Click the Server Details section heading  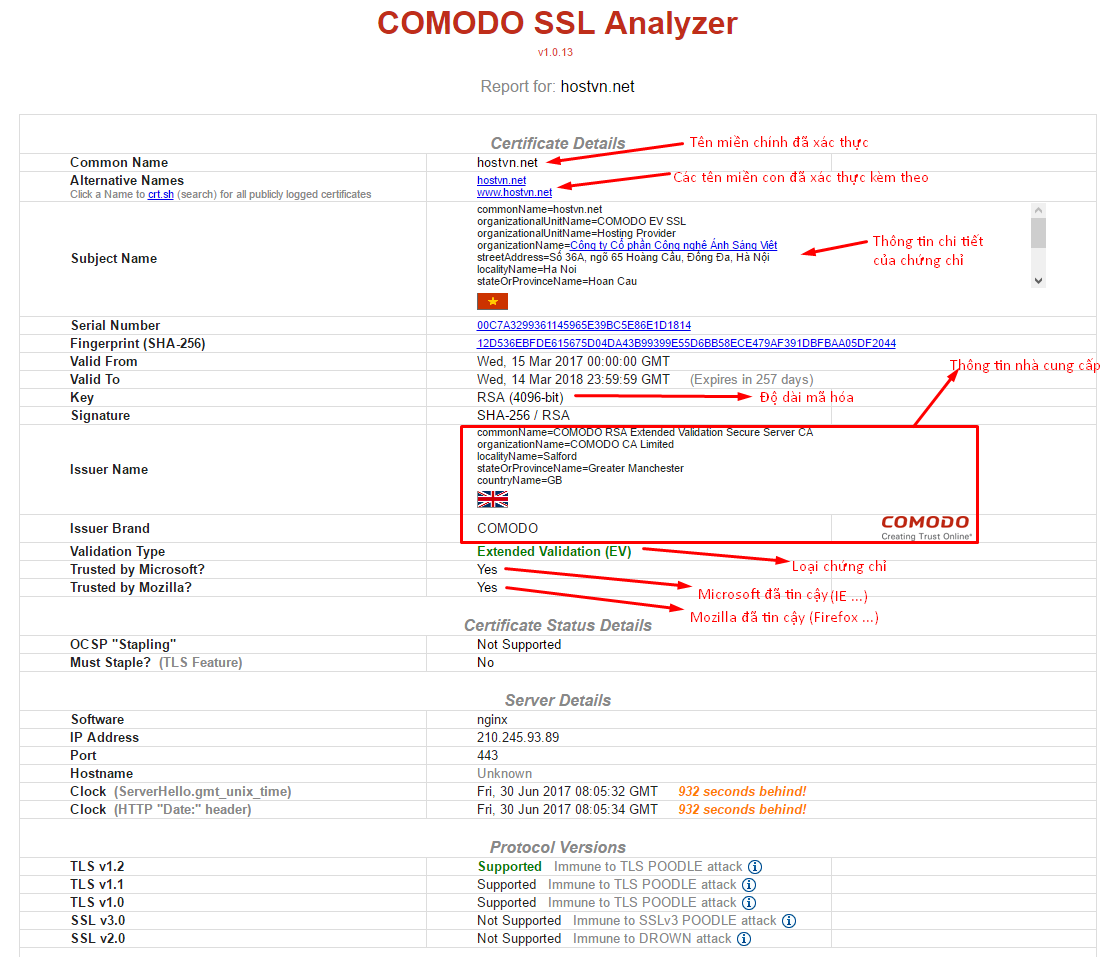tap(558, 701)
